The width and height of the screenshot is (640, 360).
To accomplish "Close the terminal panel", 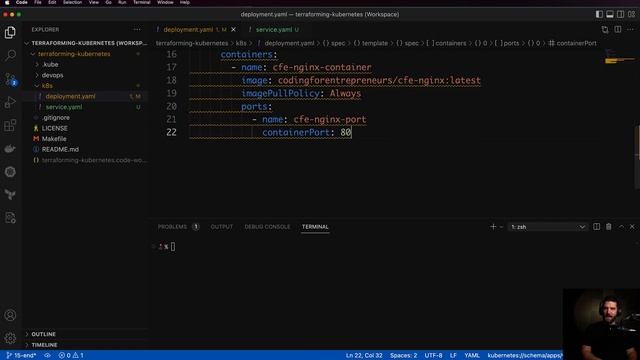I will [x=632, y=227].
